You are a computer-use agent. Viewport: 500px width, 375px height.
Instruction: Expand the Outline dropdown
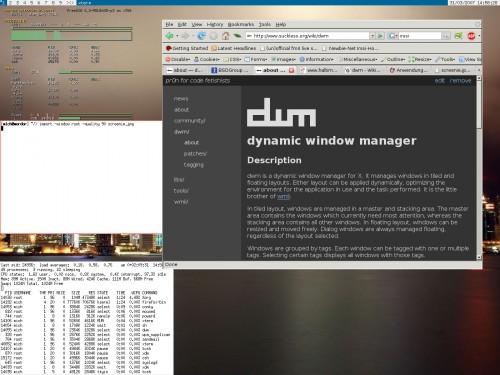[393, 59]
